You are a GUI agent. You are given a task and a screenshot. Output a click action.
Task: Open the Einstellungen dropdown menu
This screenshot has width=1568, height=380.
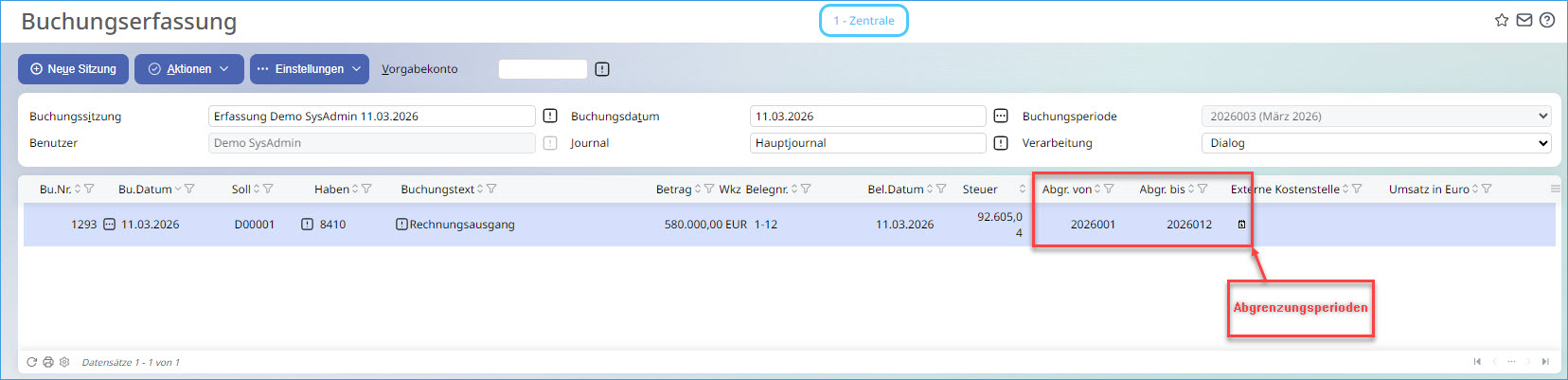coord(310,69)
